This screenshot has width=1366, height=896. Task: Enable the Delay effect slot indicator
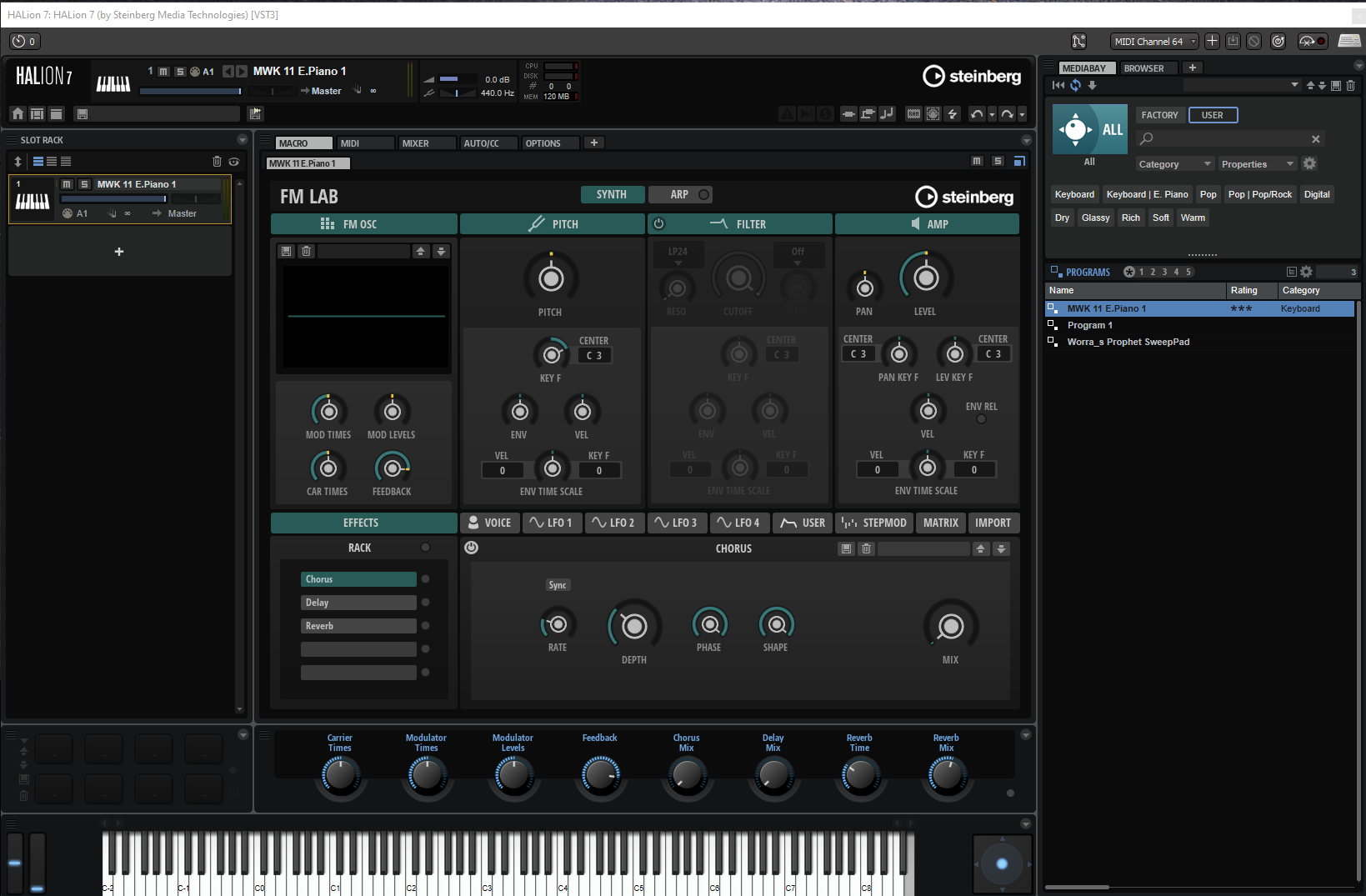425,603
